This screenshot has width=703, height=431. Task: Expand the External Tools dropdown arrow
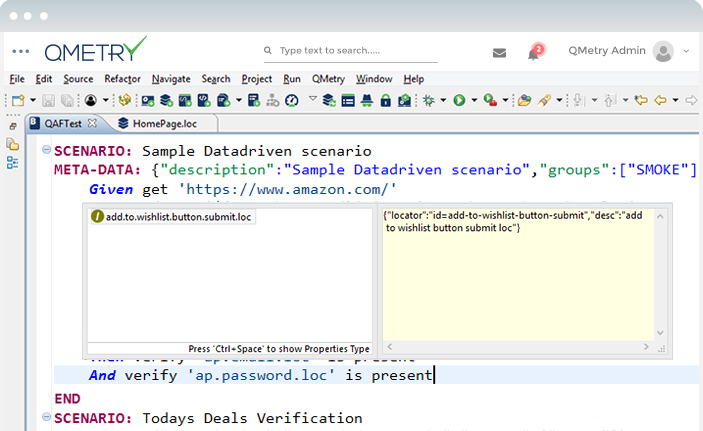pyautogui.click(x=505, y=100)
